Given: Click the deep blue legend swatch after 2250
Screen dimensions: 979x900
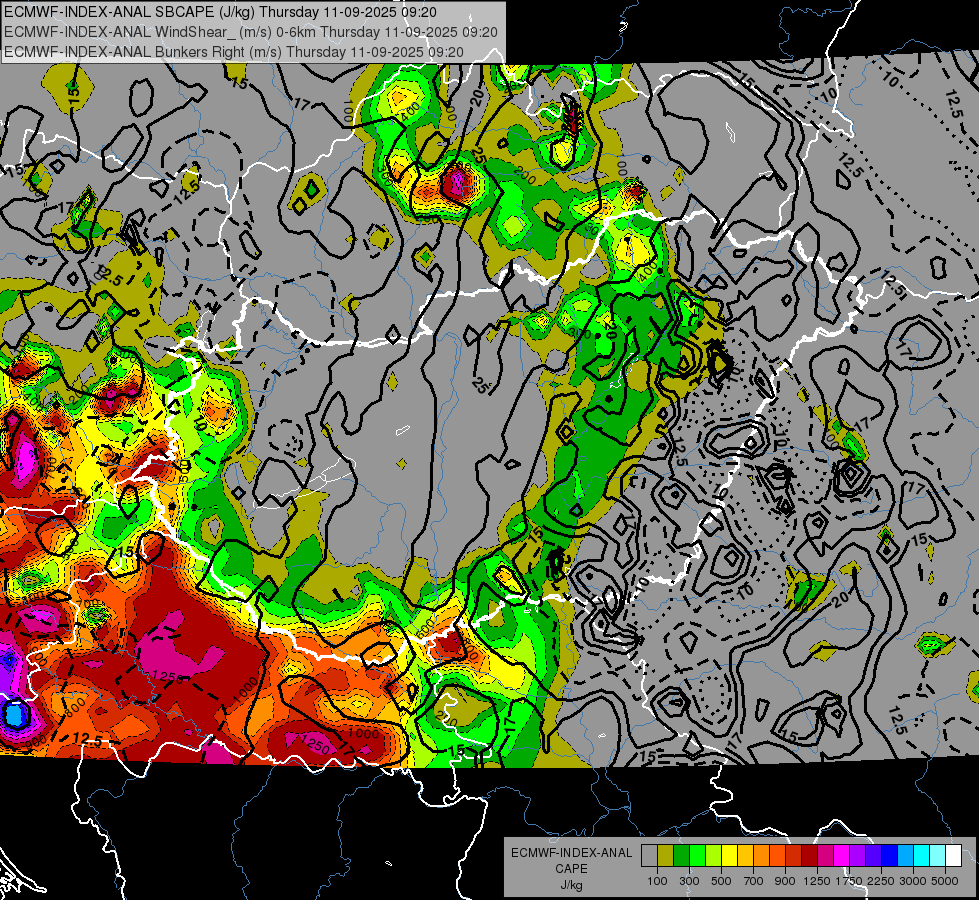Looking at the screenshot, I should pyautogui.click(x=890, y=856).
